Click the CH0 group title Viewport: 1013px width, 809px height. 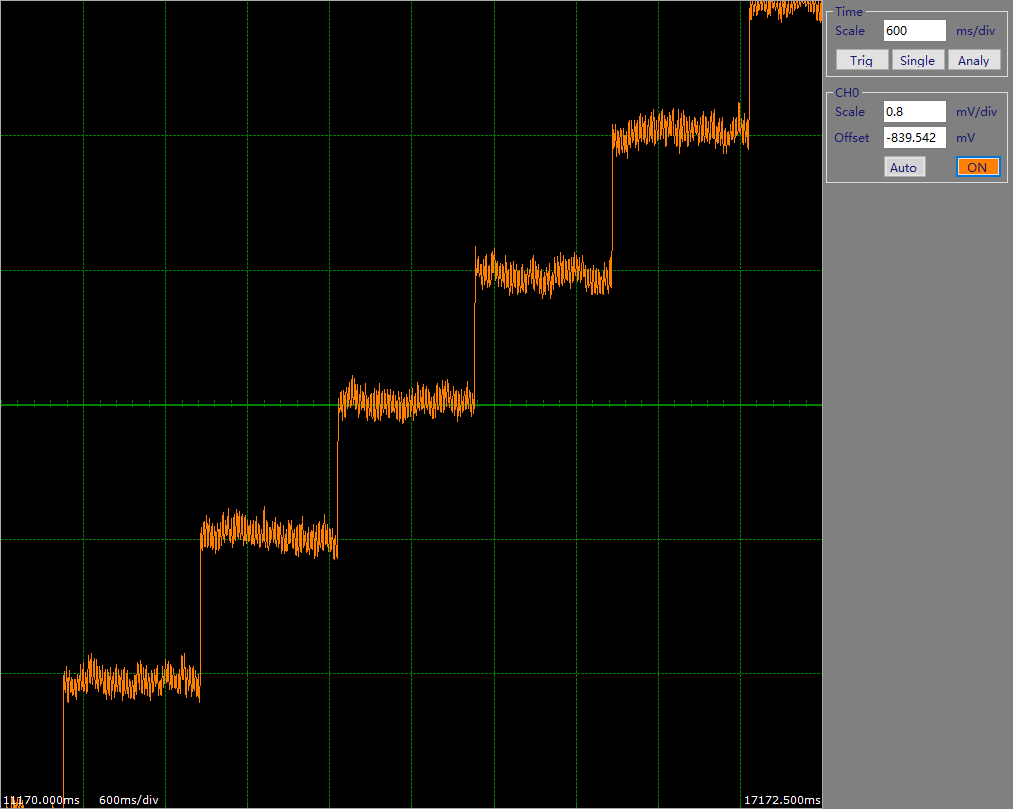tap(847, 92)
